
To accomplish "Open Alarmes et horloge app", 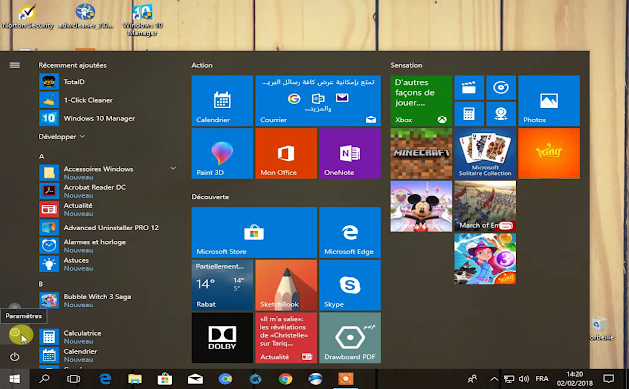I will click(107, 245).
